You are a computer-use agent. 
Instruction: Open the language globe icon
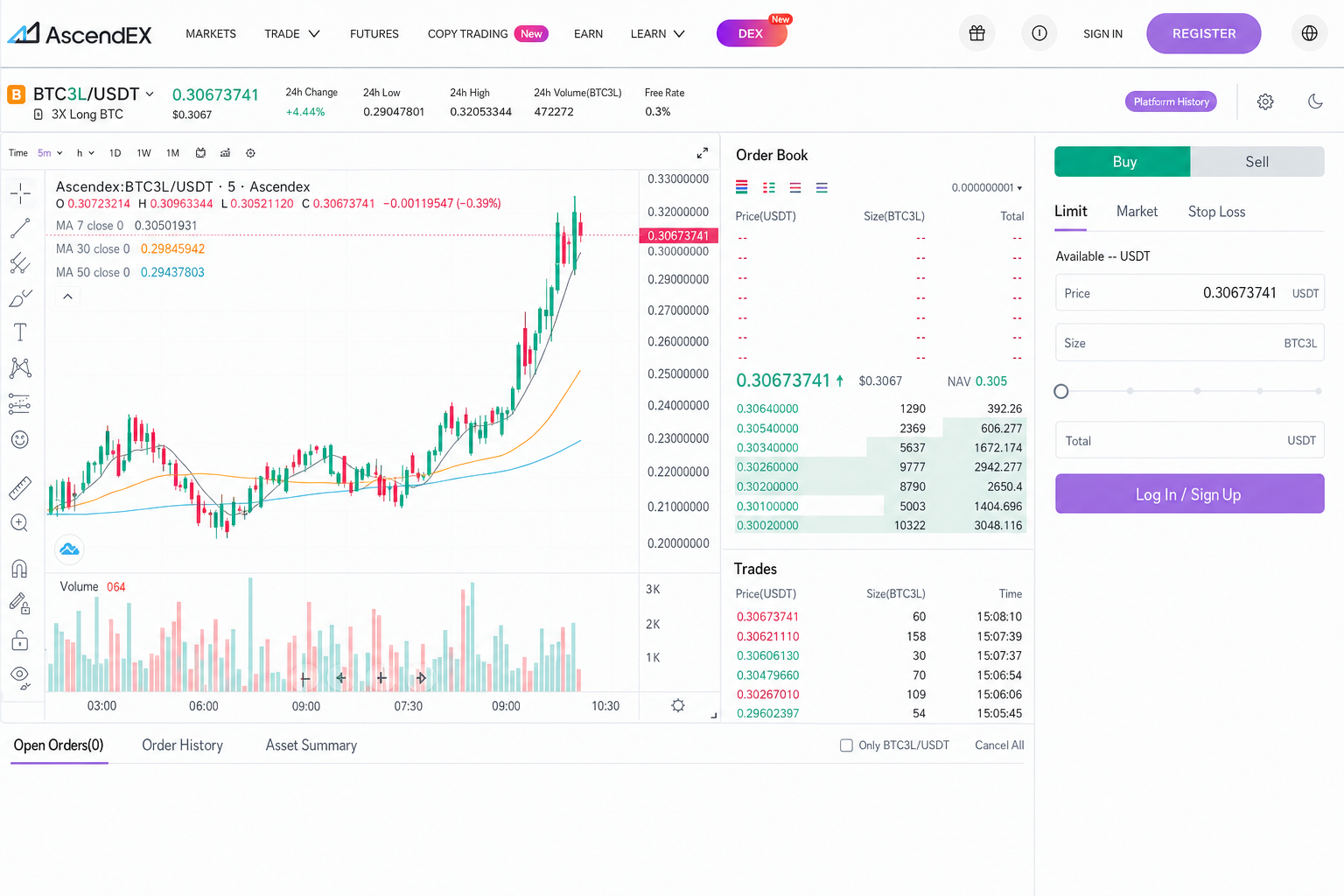[1310, 33]
